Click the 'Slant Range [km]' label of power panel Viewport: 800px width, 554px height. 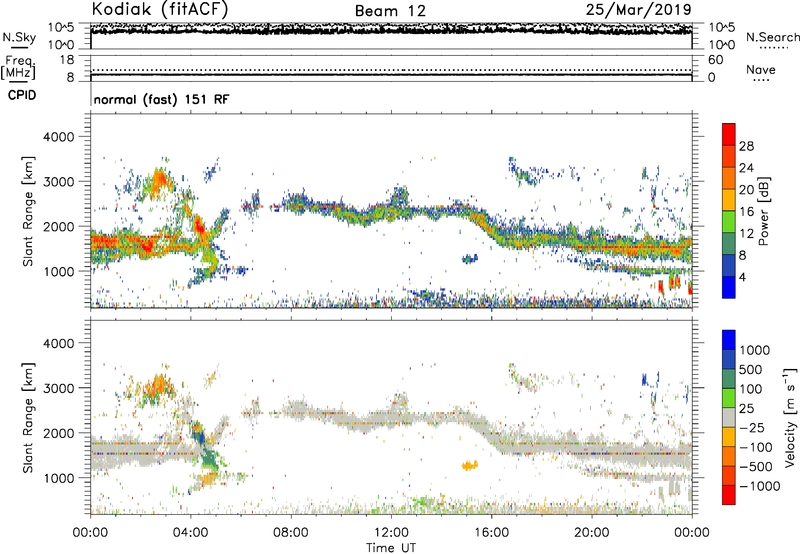[x=28, y=211]
